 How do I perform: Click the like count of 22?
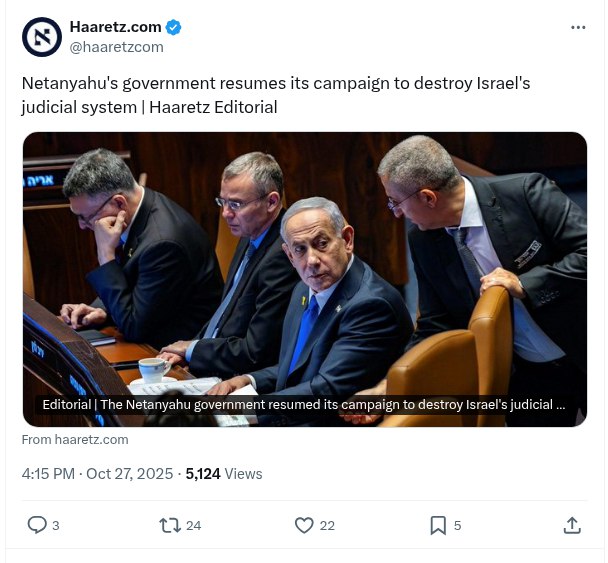point(327,526)
